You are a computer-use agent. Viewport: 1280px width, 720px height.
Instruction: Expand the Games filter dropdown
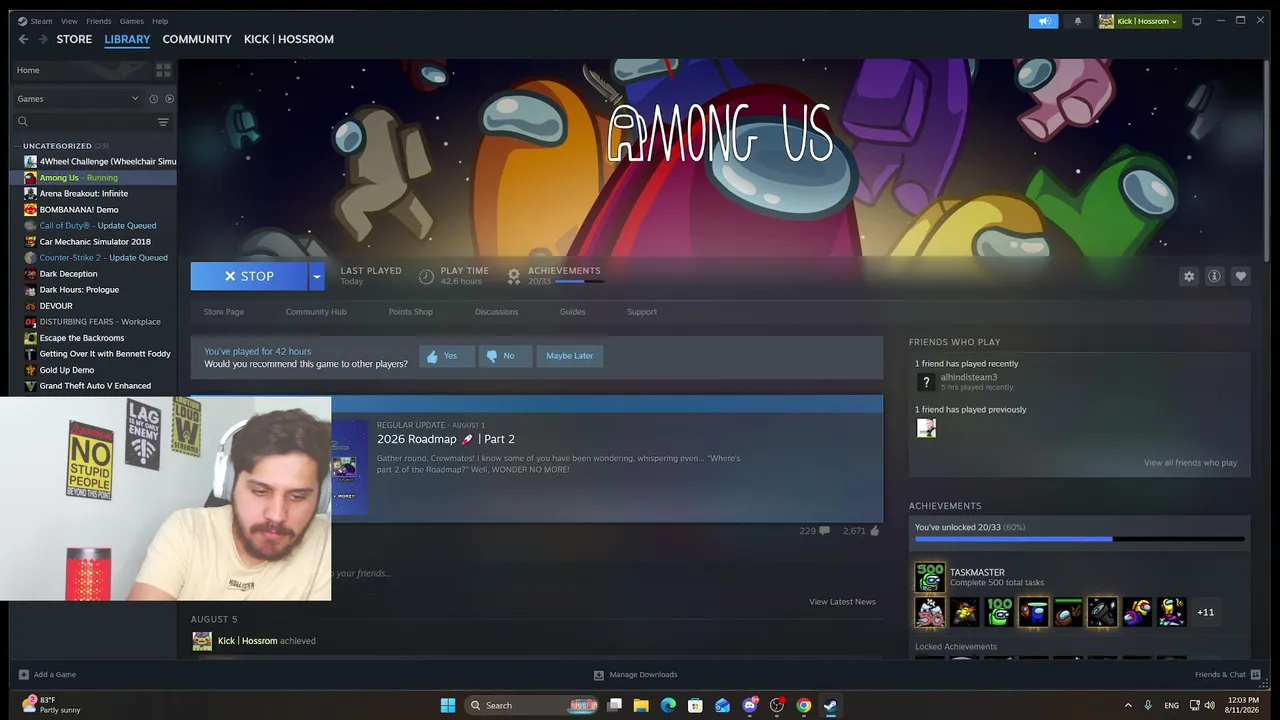click(x=135, y=99)
